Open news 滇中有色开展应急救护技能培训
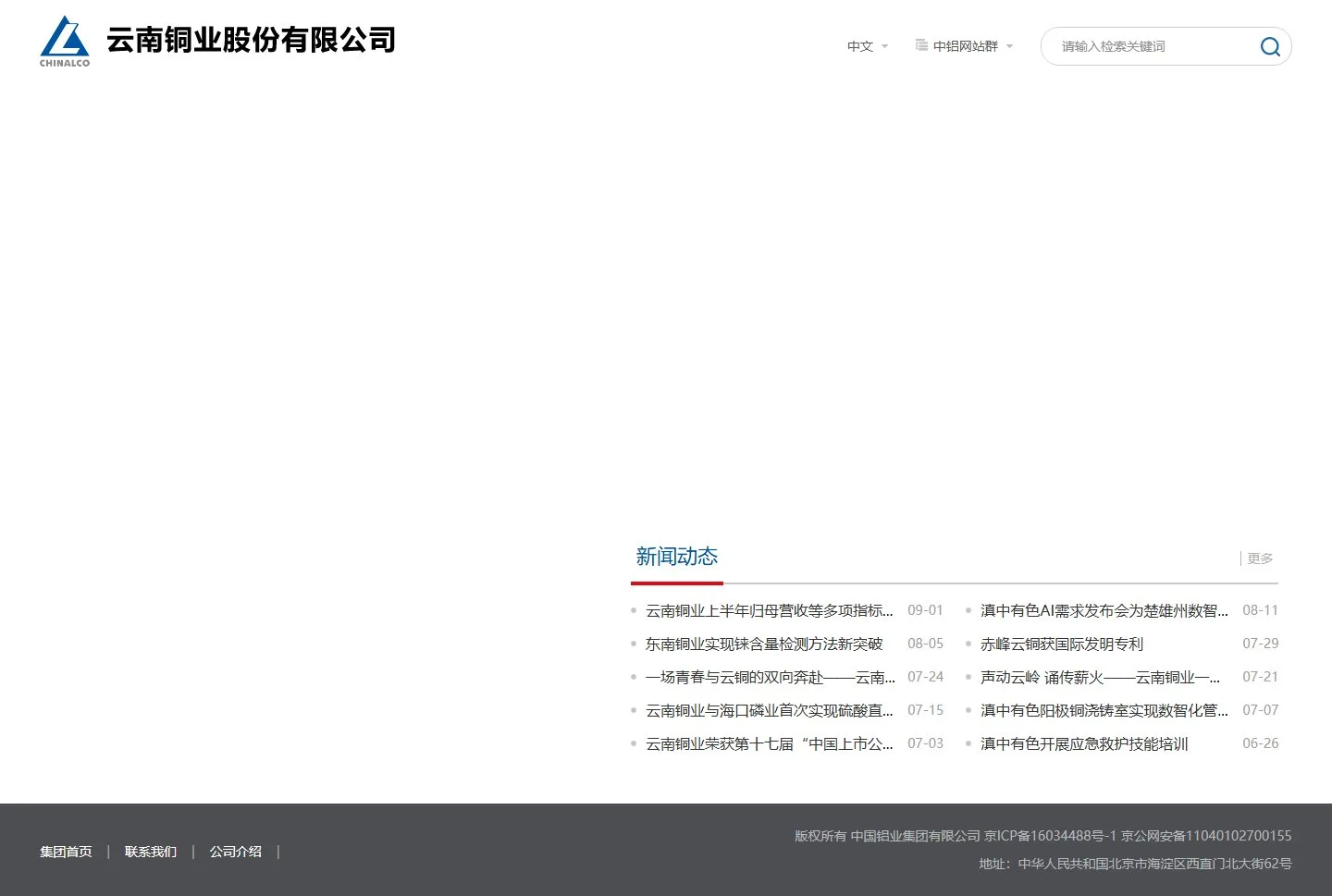The width and height of the screenshot is (1332, 896). point(1084,743)
